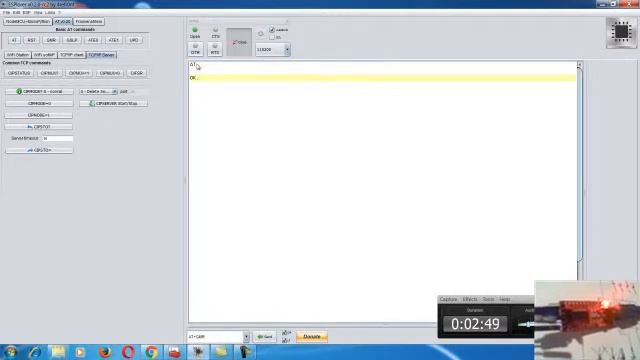640x360 pixels.
Task: Click the CIPMUX? button
Action: pyautogui.click(x=49, y=73)
